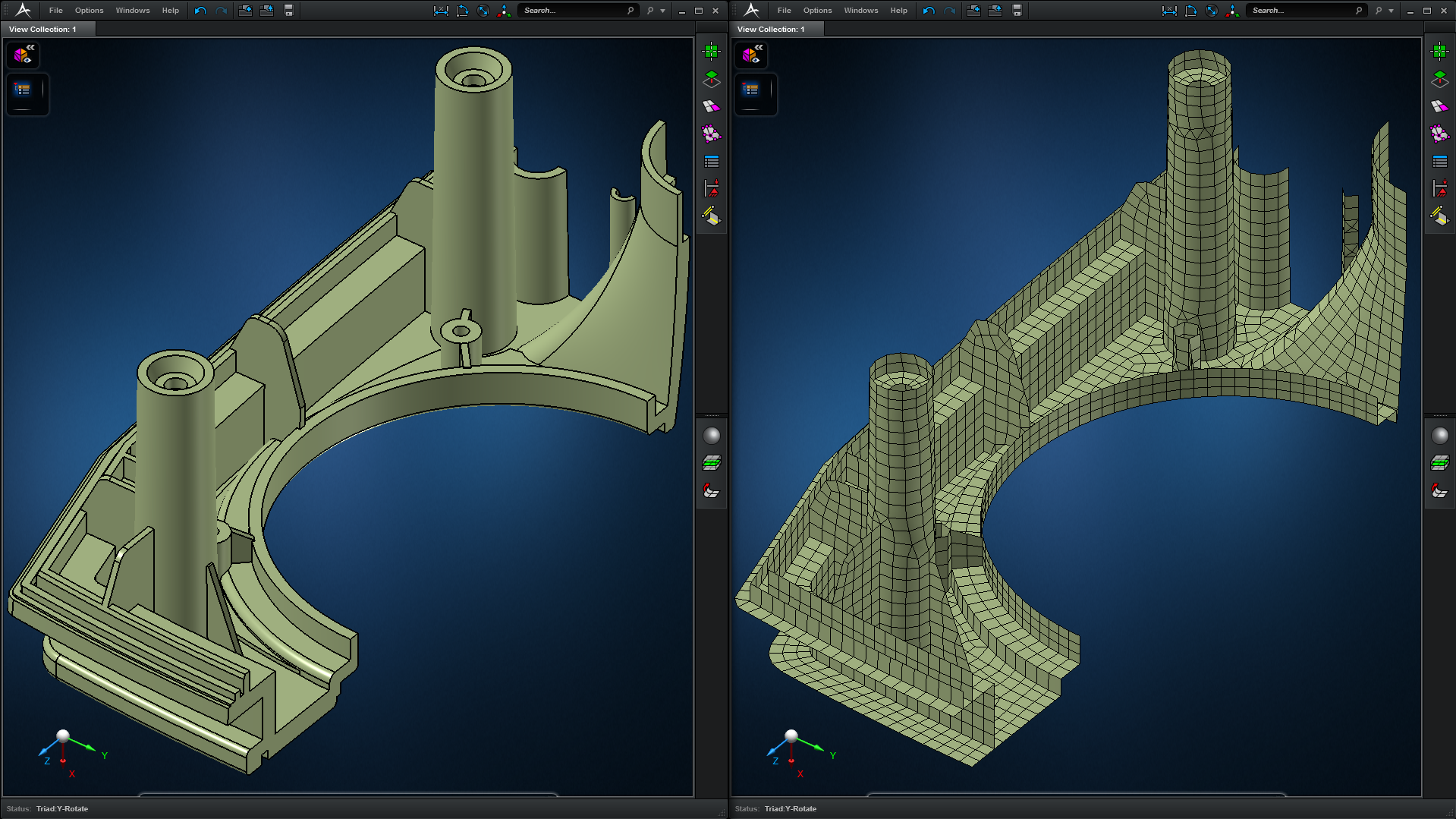The height and width of the screenshot is (819, 1456).
Task: Toggle the green grid icon in right sidebar
Action: tap(711, 50)
